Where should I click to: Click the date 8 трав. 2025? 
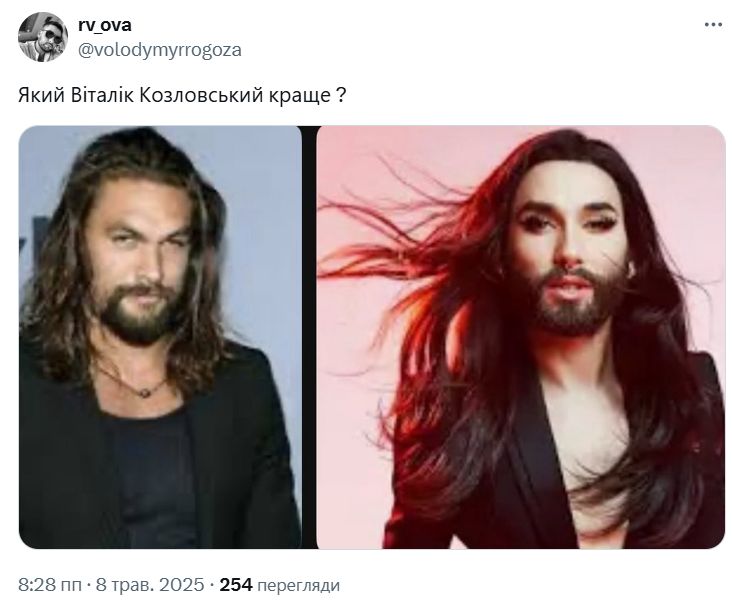(x=150, y=585)
